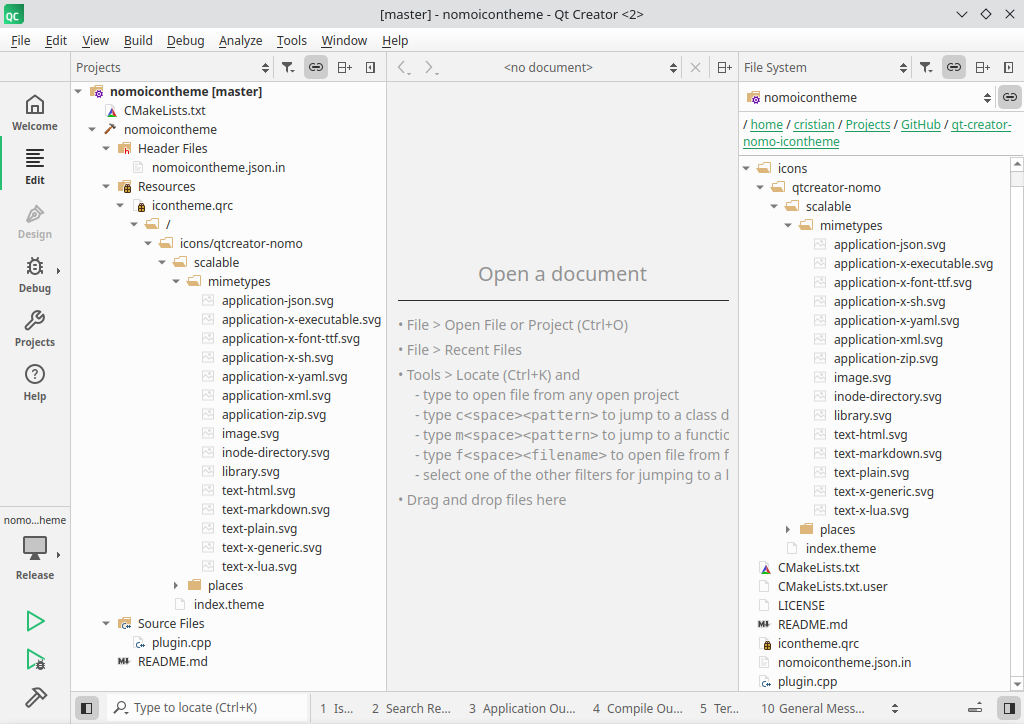Click the CMakeLists.txt icon in Projects tree
This screenshot has height=724, width=1024.
tap(112, 111)
